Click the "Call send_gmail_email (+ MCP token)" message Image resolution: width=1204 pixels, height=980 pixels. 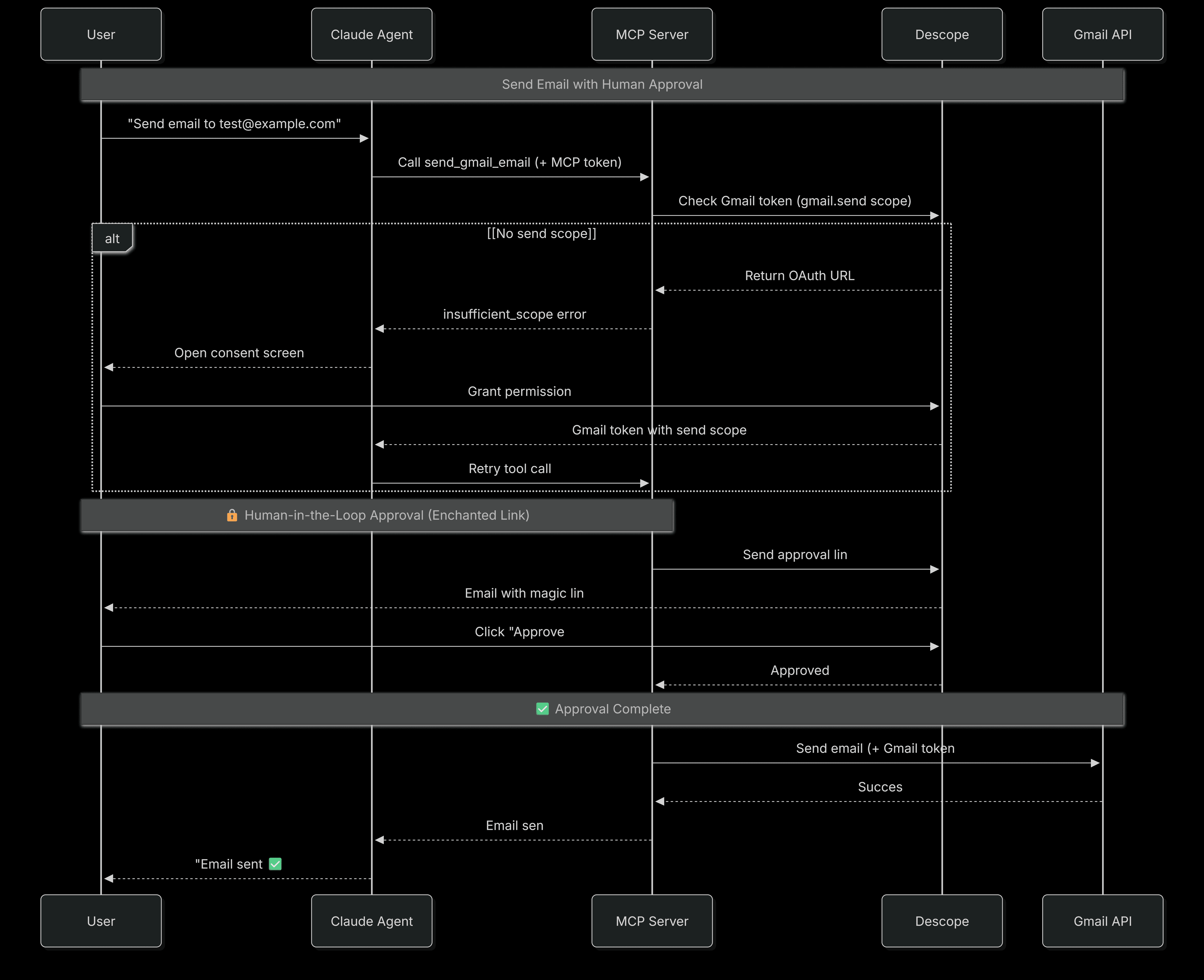pos(510,163)
